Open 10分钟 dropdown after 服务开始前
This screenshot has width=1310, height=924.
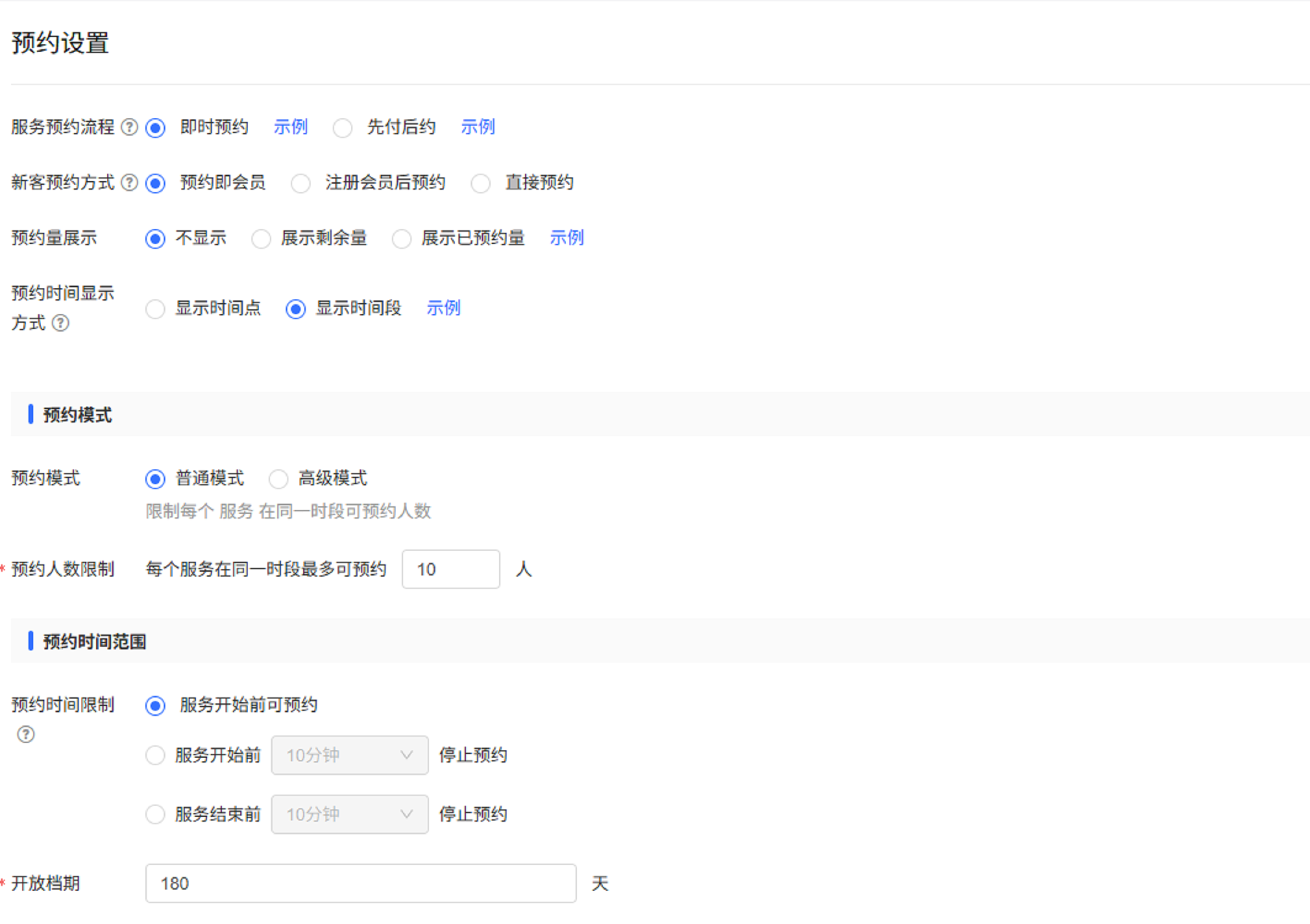(x=349, y=756)
